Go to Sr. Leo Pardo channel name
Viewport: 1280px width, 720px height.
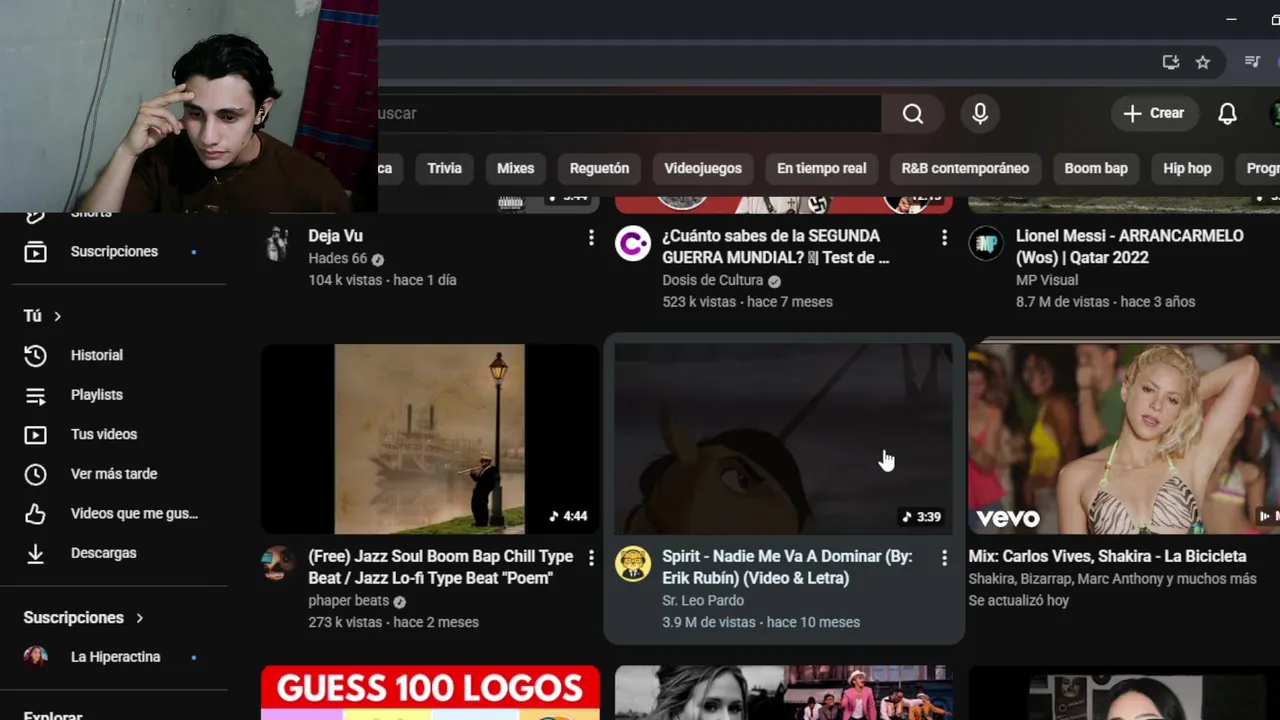[703, 601]
